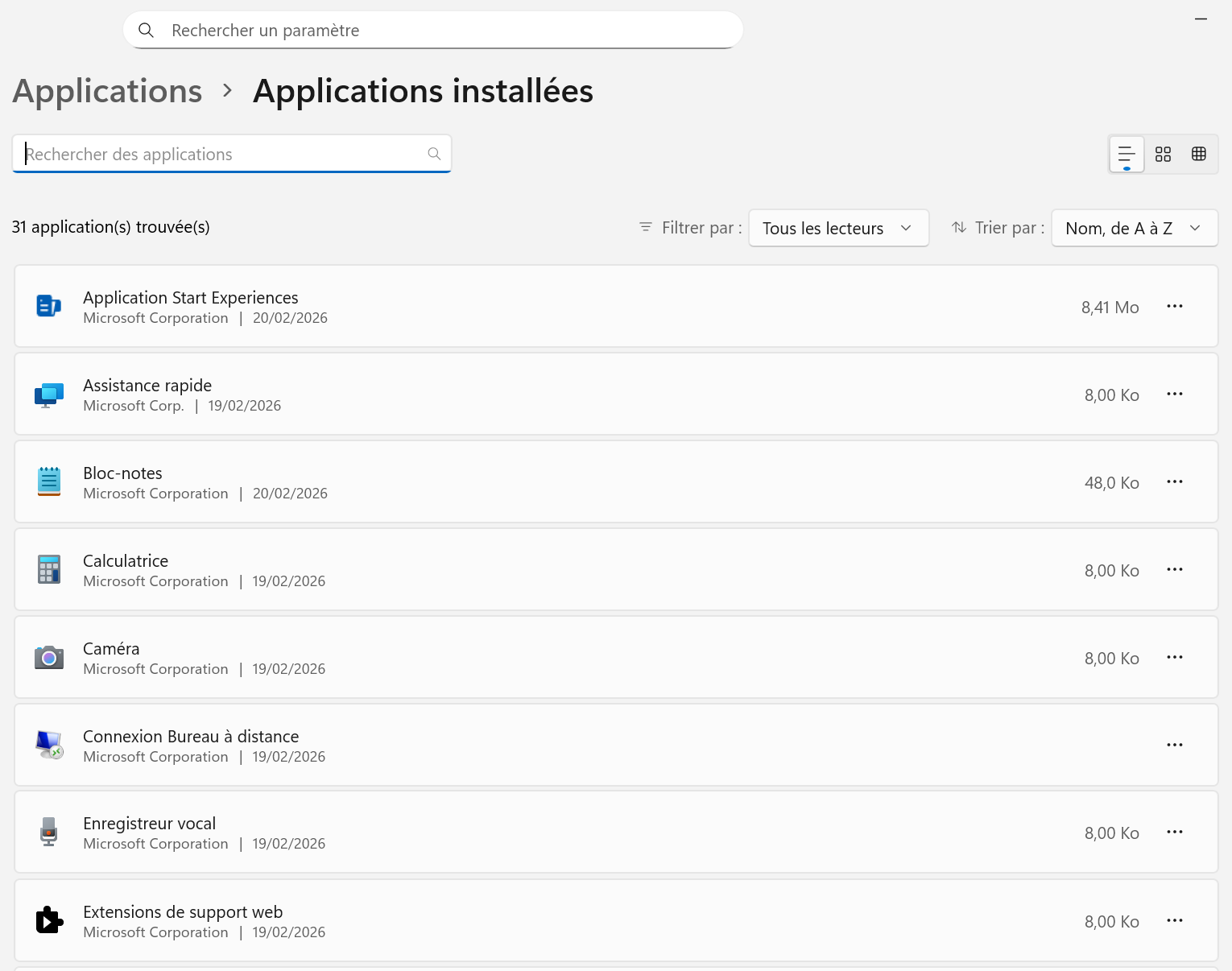Open the three-dot menu for Calculatrice

tap(1175, 569)
